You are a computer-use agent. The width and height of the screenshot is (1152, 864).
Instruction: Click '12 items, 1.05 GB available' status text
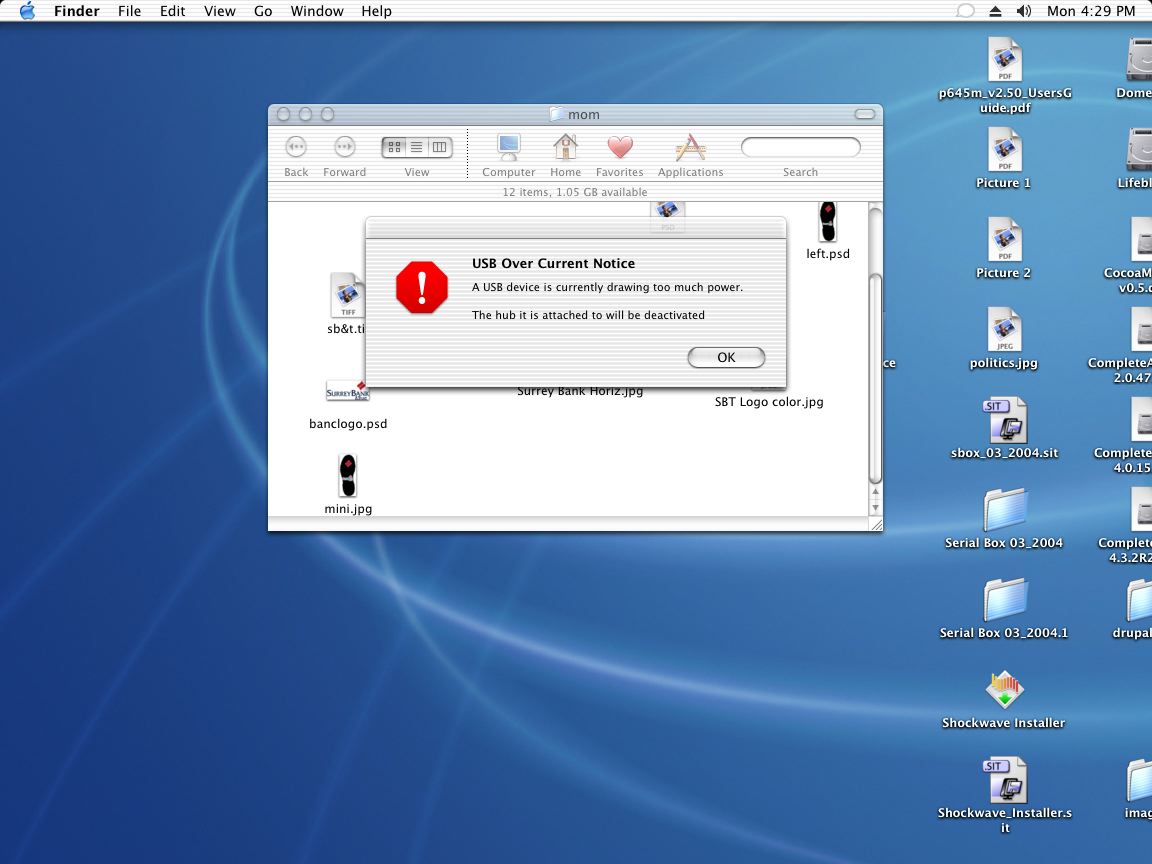pos(575,192)
